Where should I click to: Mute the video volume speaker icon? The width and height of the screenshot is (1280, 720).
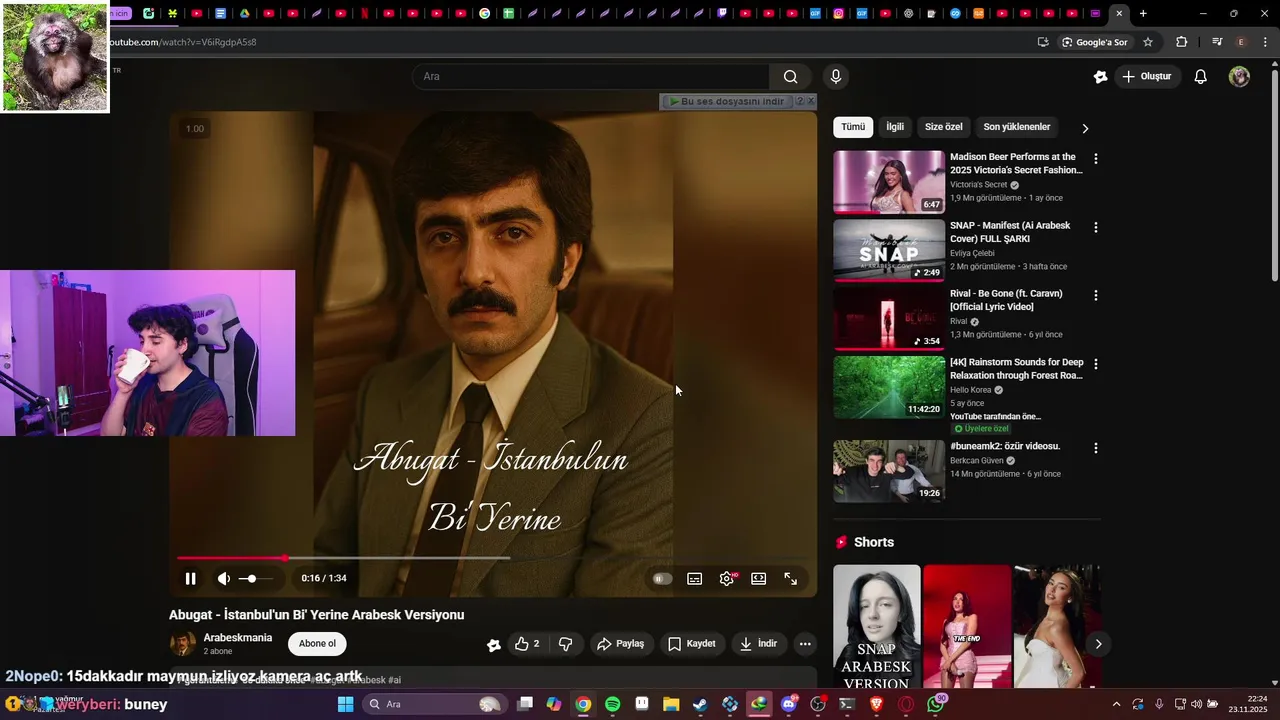(224, 578)
